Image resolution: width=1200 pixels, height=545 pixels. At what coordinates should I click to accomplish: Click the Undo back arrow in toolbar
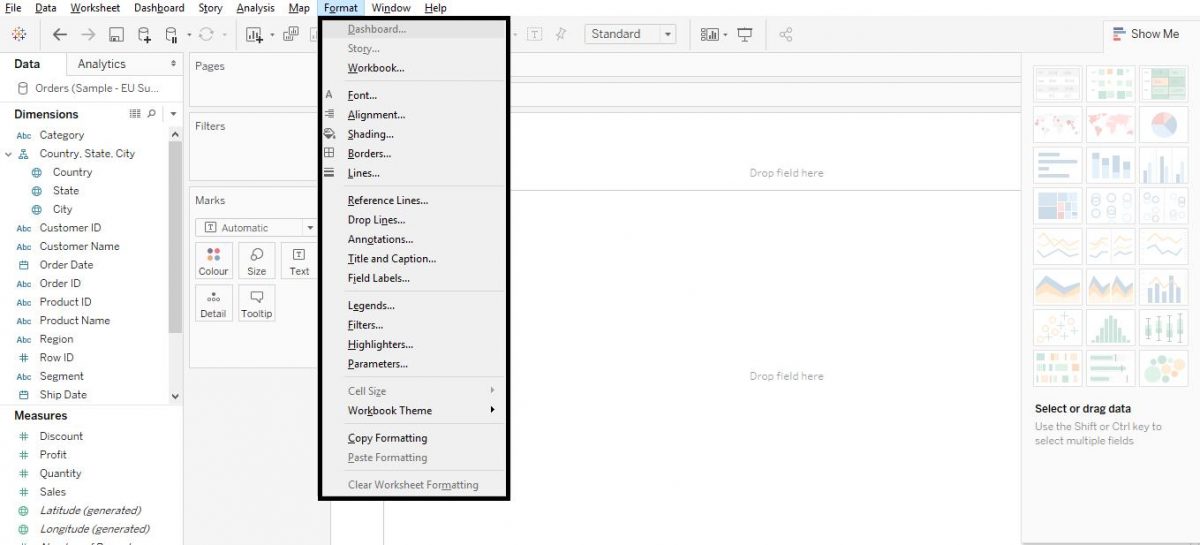[x=60, y=34]
